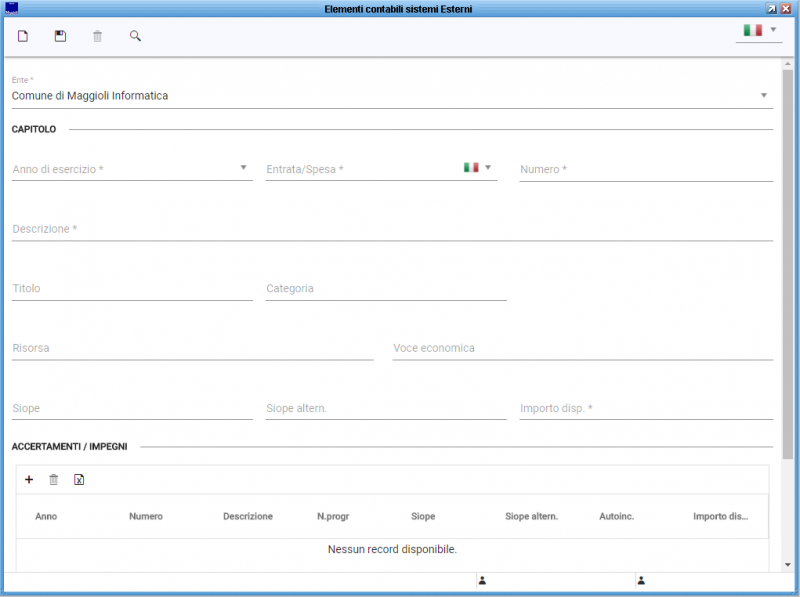Sort grid by Siope altern. column header

[x=532, y=516]
